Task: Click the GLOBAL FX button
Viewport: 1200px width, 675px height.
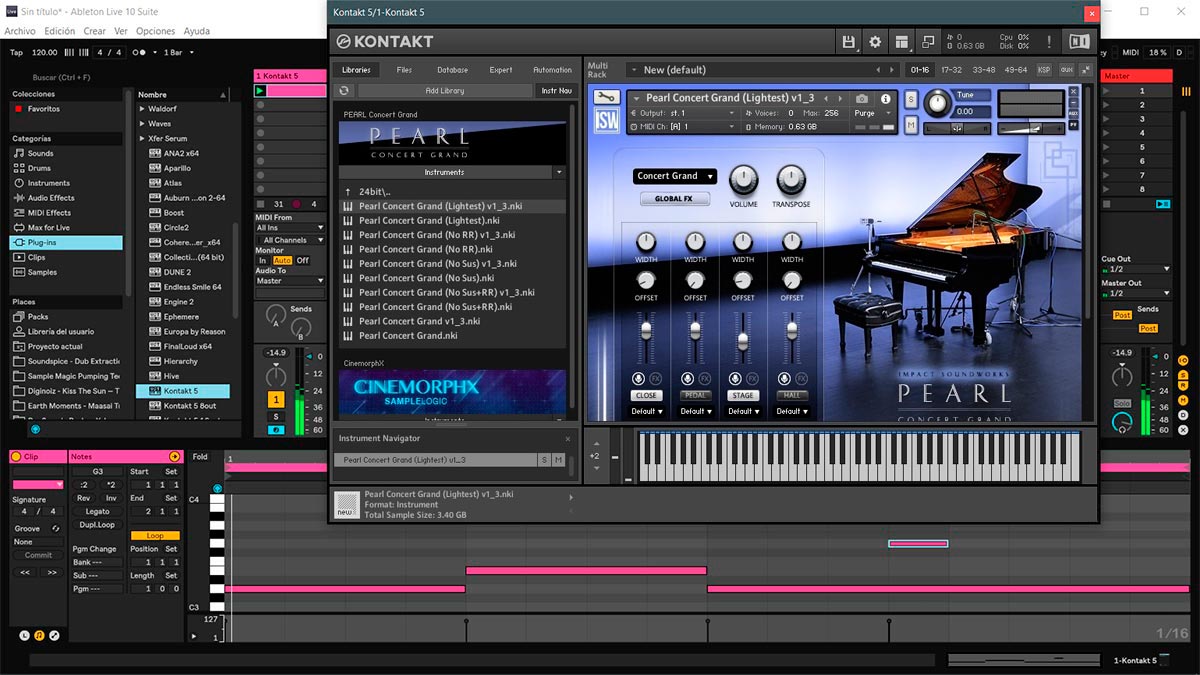Action: tap(673, 199)
